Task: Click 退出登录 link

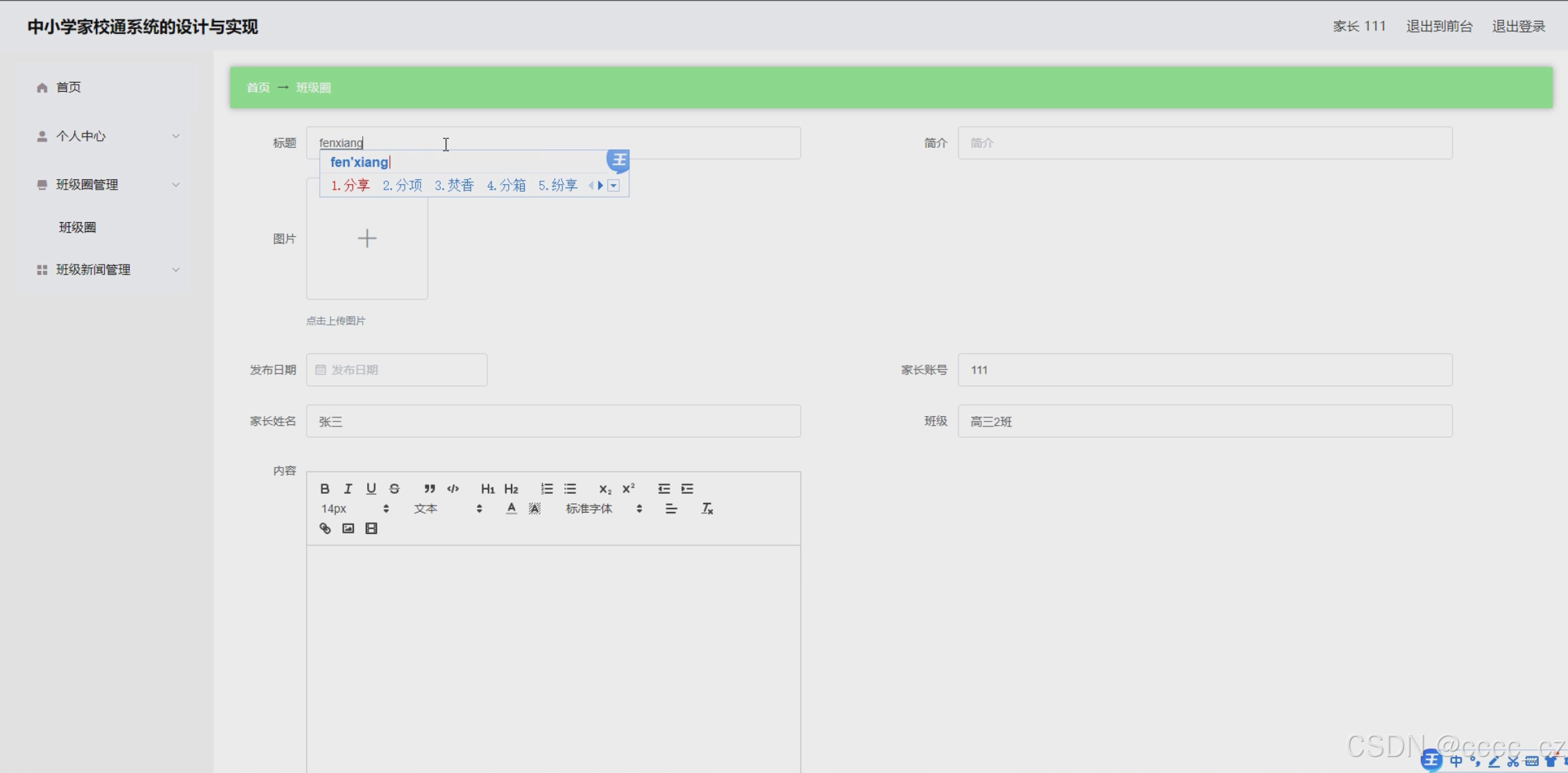Action: 1518,26
